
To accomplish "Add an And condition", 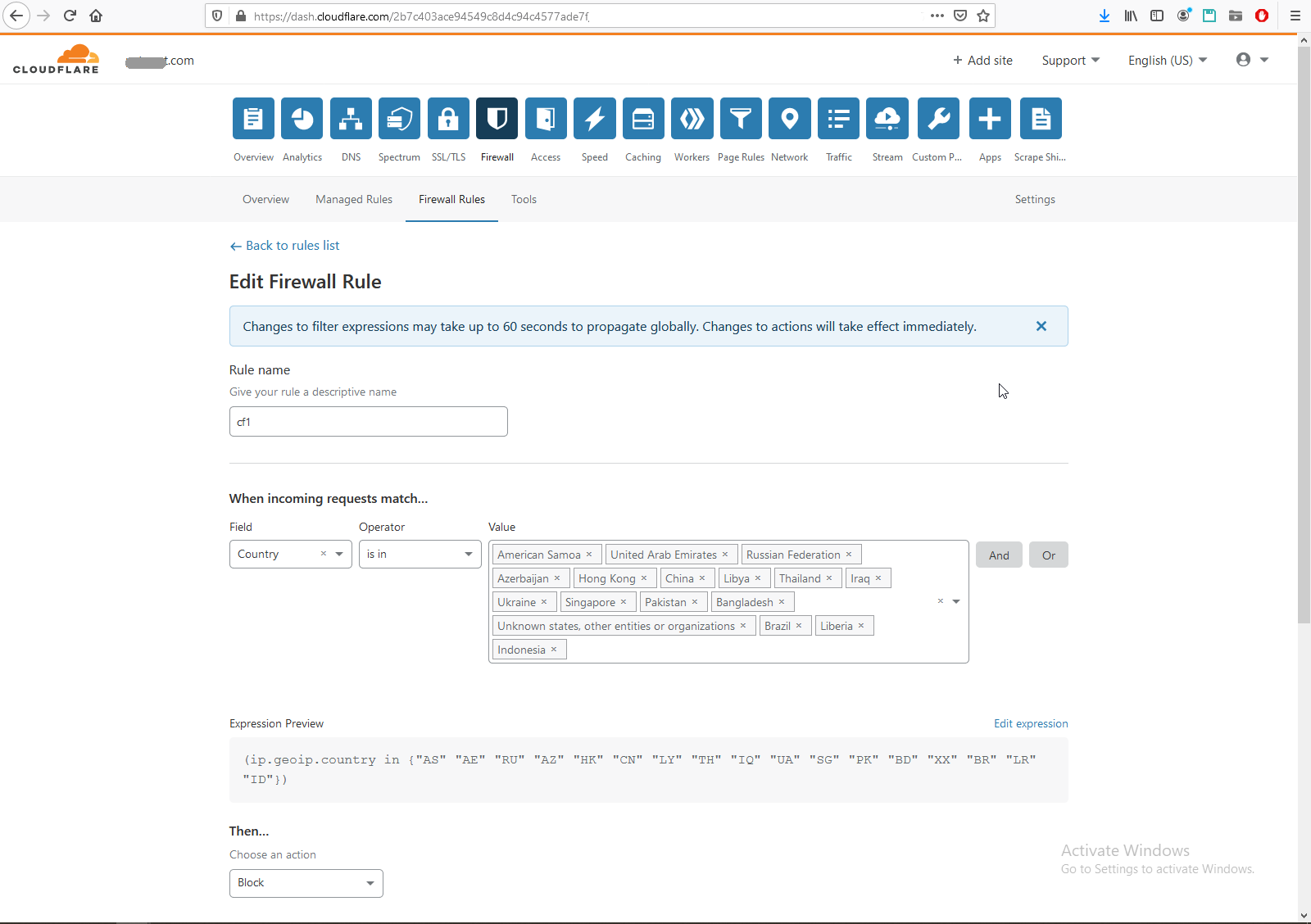I will click(x=999, y=555).
